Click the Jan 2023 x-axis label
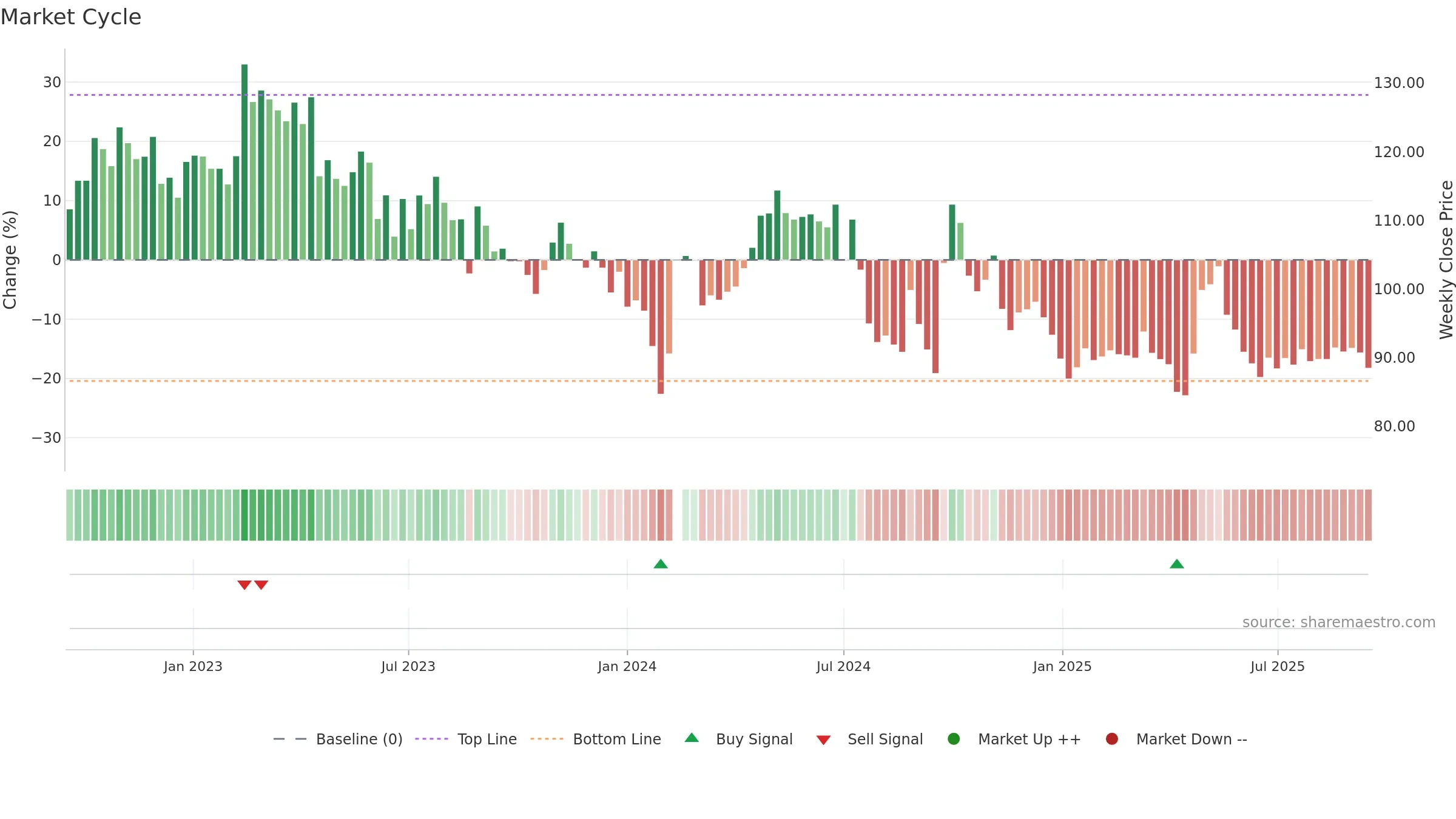This screenshot has height=819, width=1456. coord(193,667)
